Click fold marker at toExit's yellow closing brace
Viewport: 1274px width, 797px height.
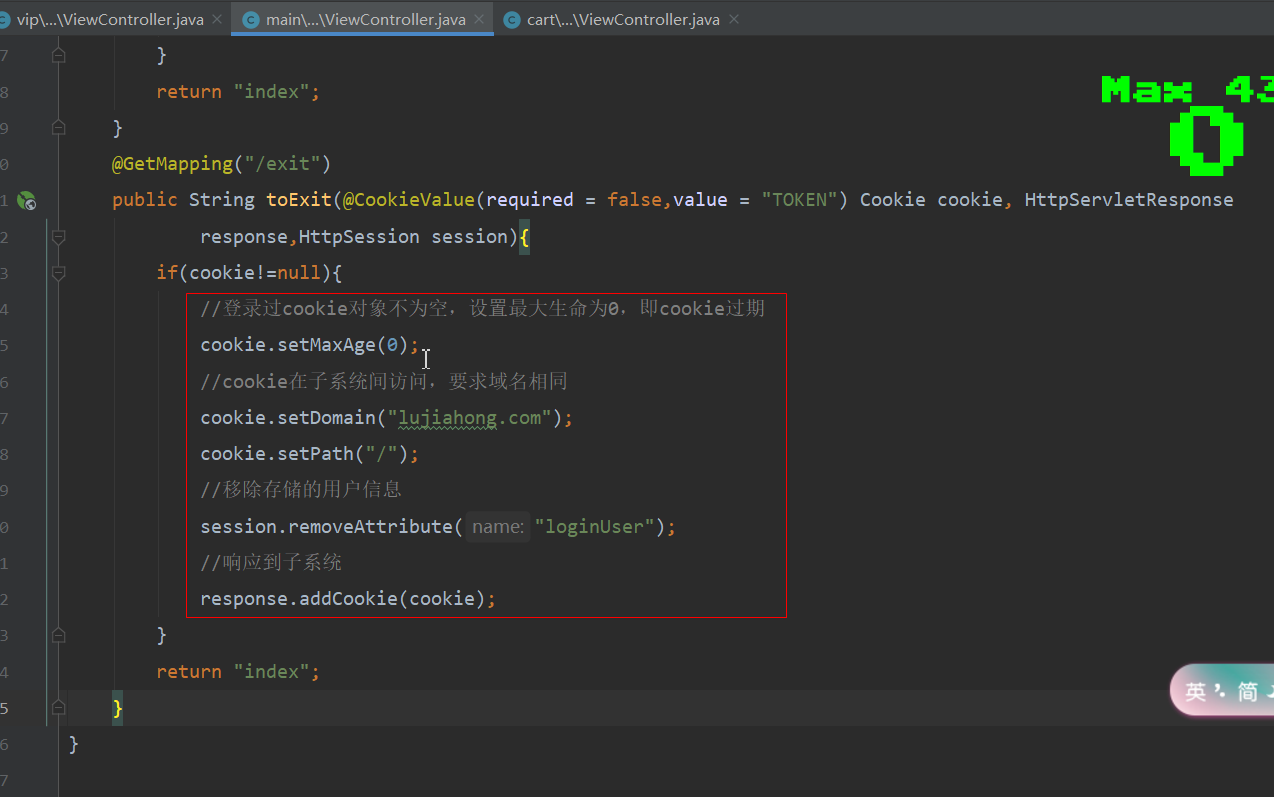(x=58, y=708)
